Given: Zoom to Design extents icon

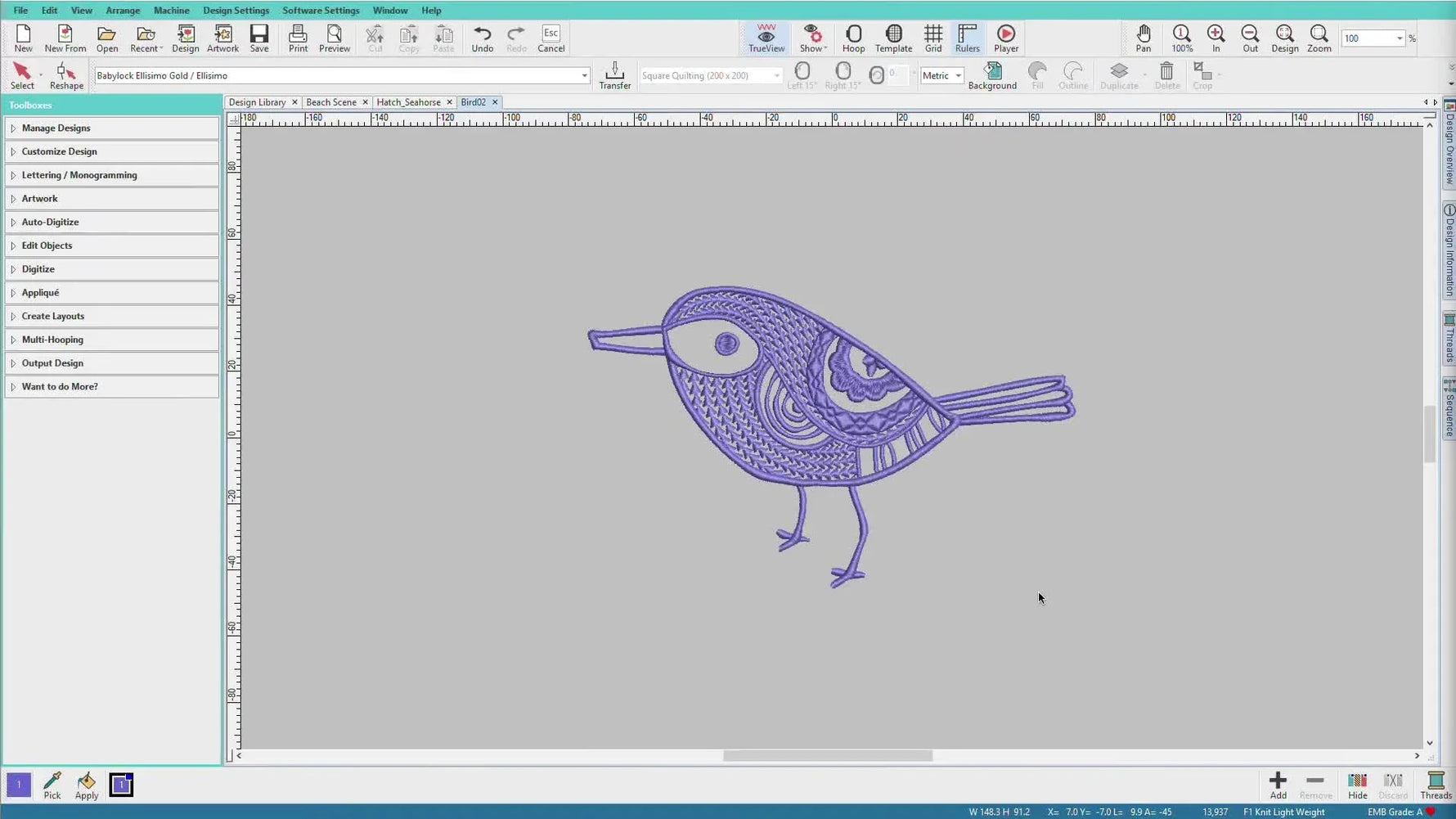Looking at the screenshot, I should (x=1285, y=38).
